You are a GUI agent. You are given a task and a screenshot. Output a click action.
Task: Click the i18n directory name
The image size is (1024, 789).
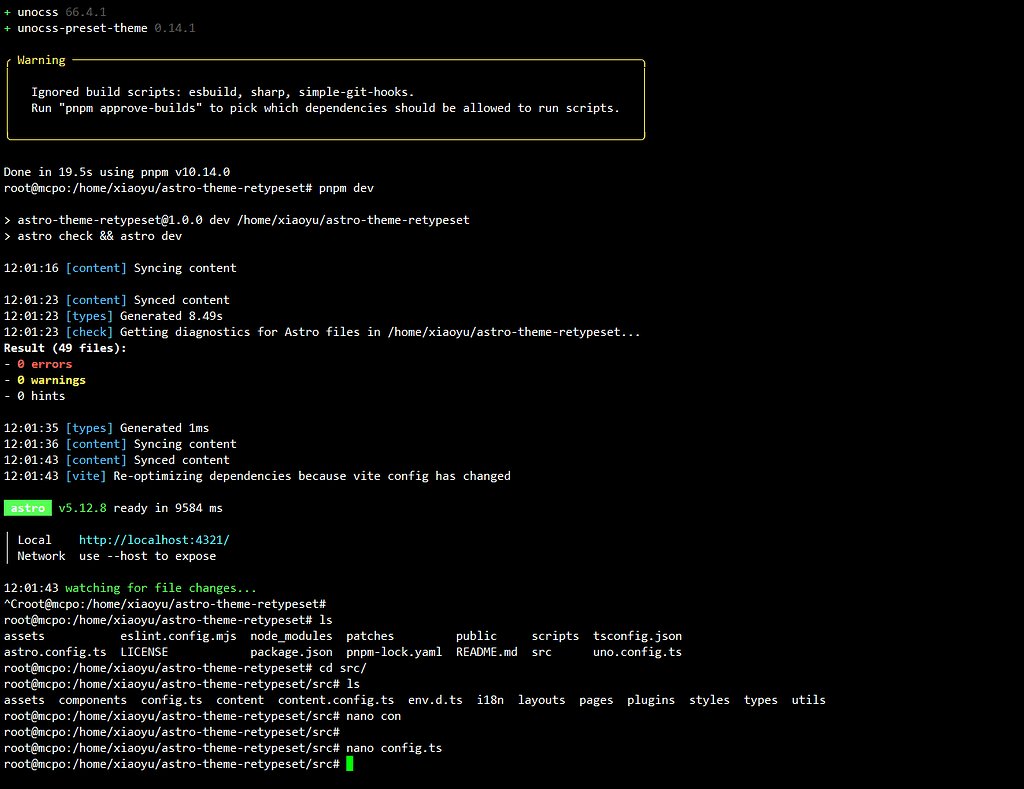click(490, 700)
